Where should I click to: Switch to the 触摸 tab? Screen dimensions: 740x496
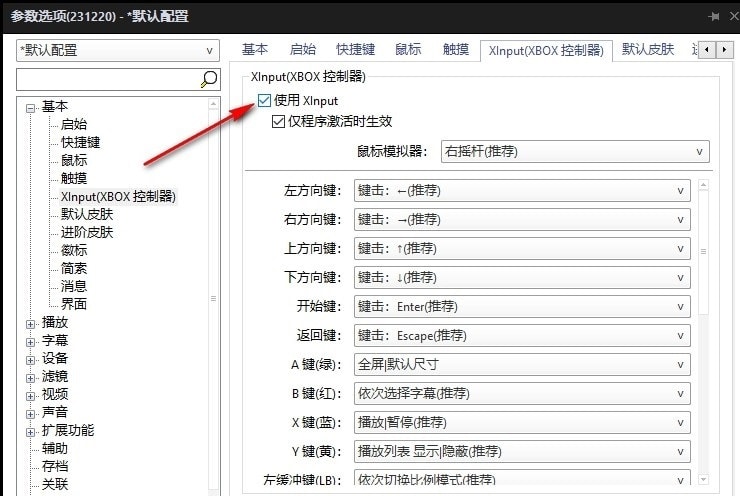click(x=456, y=50)
